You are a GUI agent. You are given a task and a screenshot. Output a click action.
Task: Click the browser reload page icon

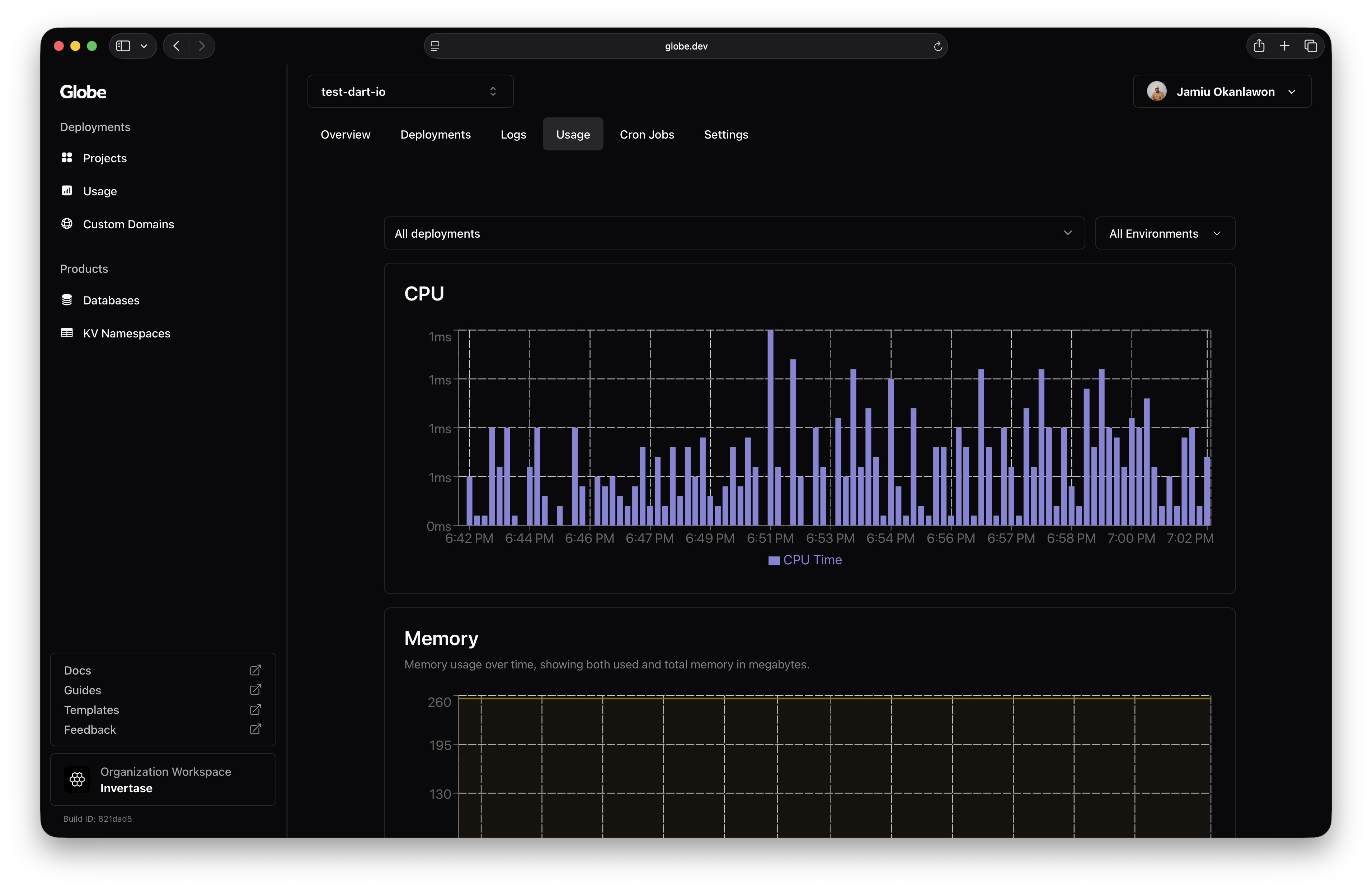coord(938,46)
